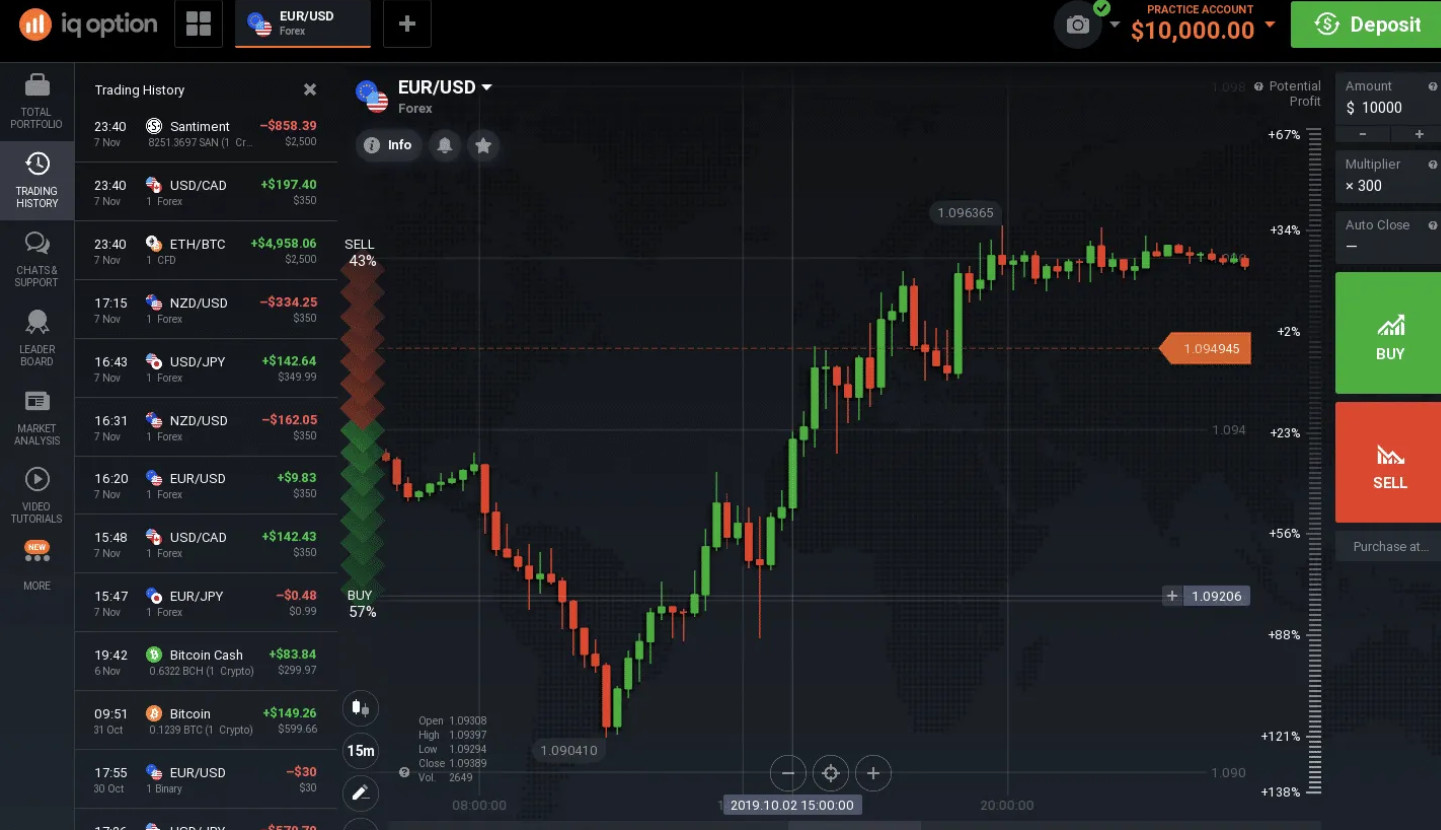The height and width of the screenshot is (830, 1441).
Task: Increase amount with plus stepper
Action: [1418, 134]
